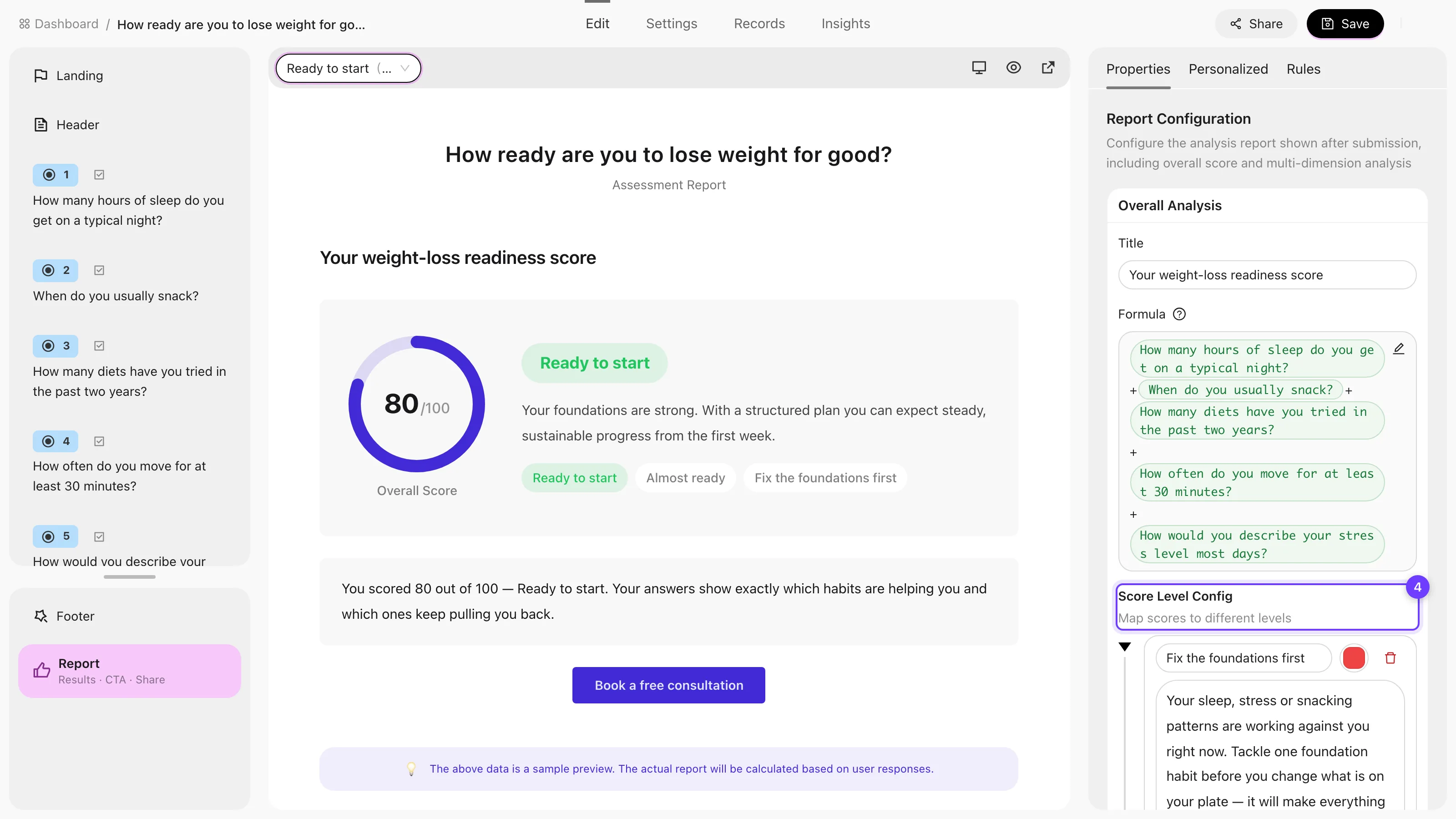Open the Settings tab

coord(672,24)
